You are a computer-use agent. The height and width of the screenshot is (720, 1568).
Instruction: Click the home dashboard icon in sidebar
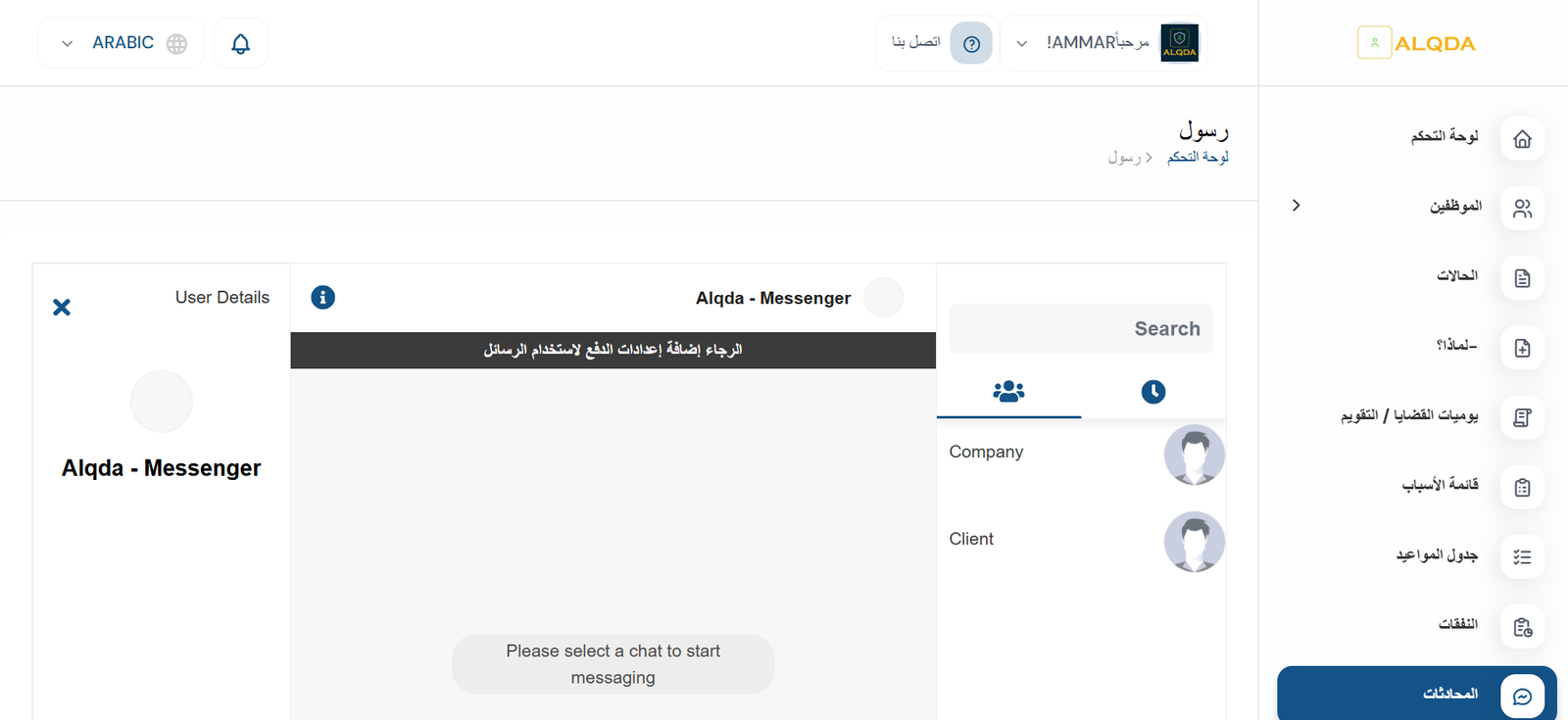(x=1522, y=139)
